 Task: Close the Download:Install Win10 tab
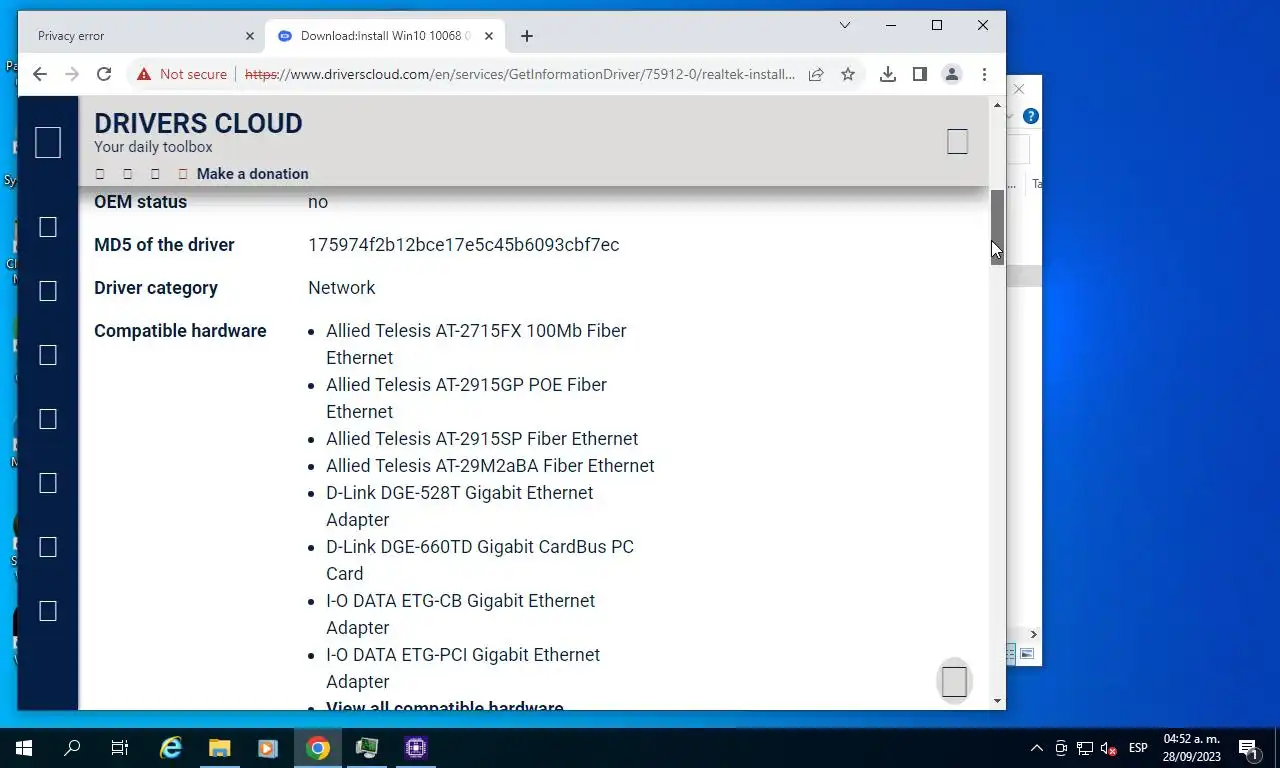[489, 36]
